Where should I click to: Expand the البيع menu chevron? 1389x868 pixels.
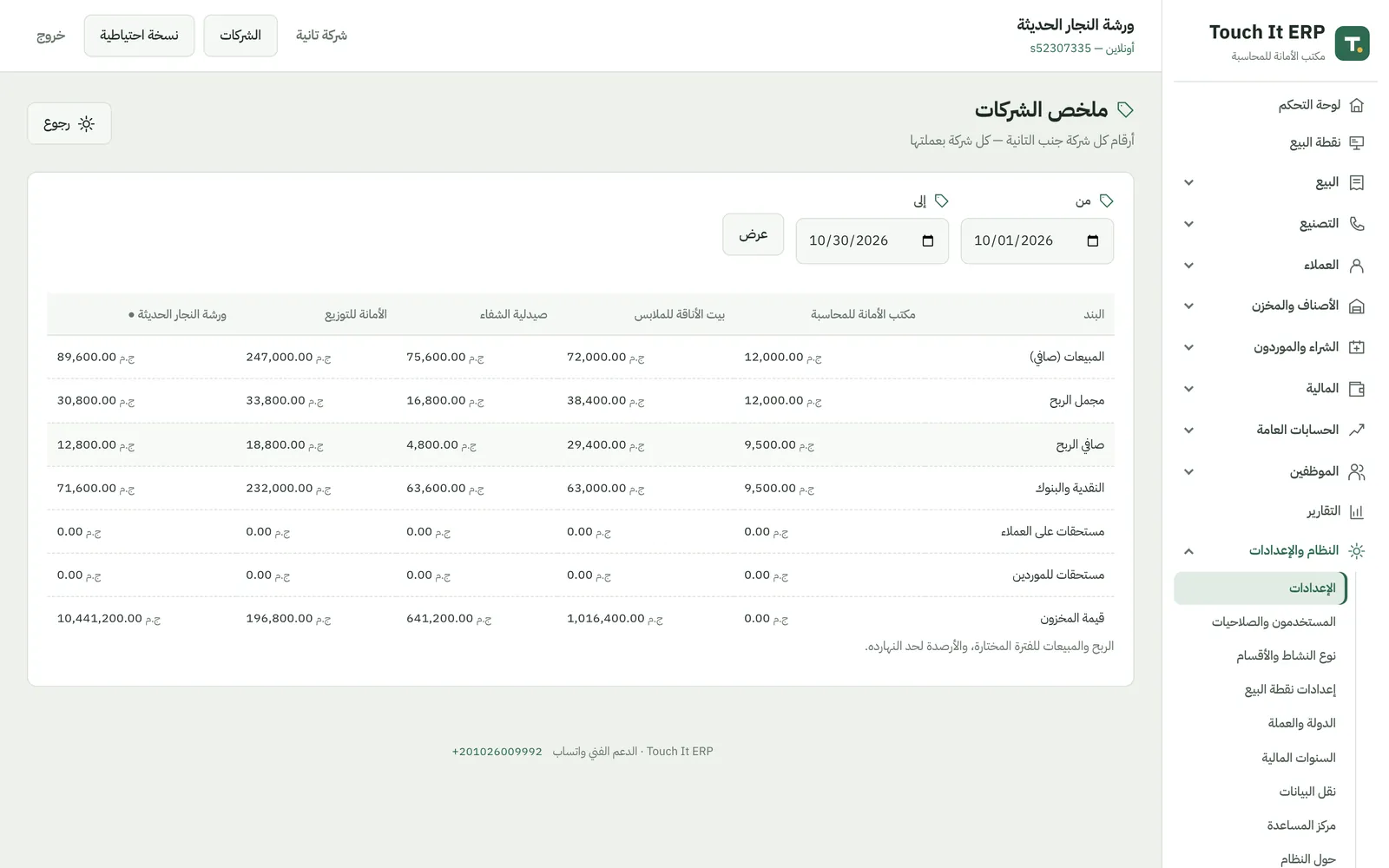1189,182
